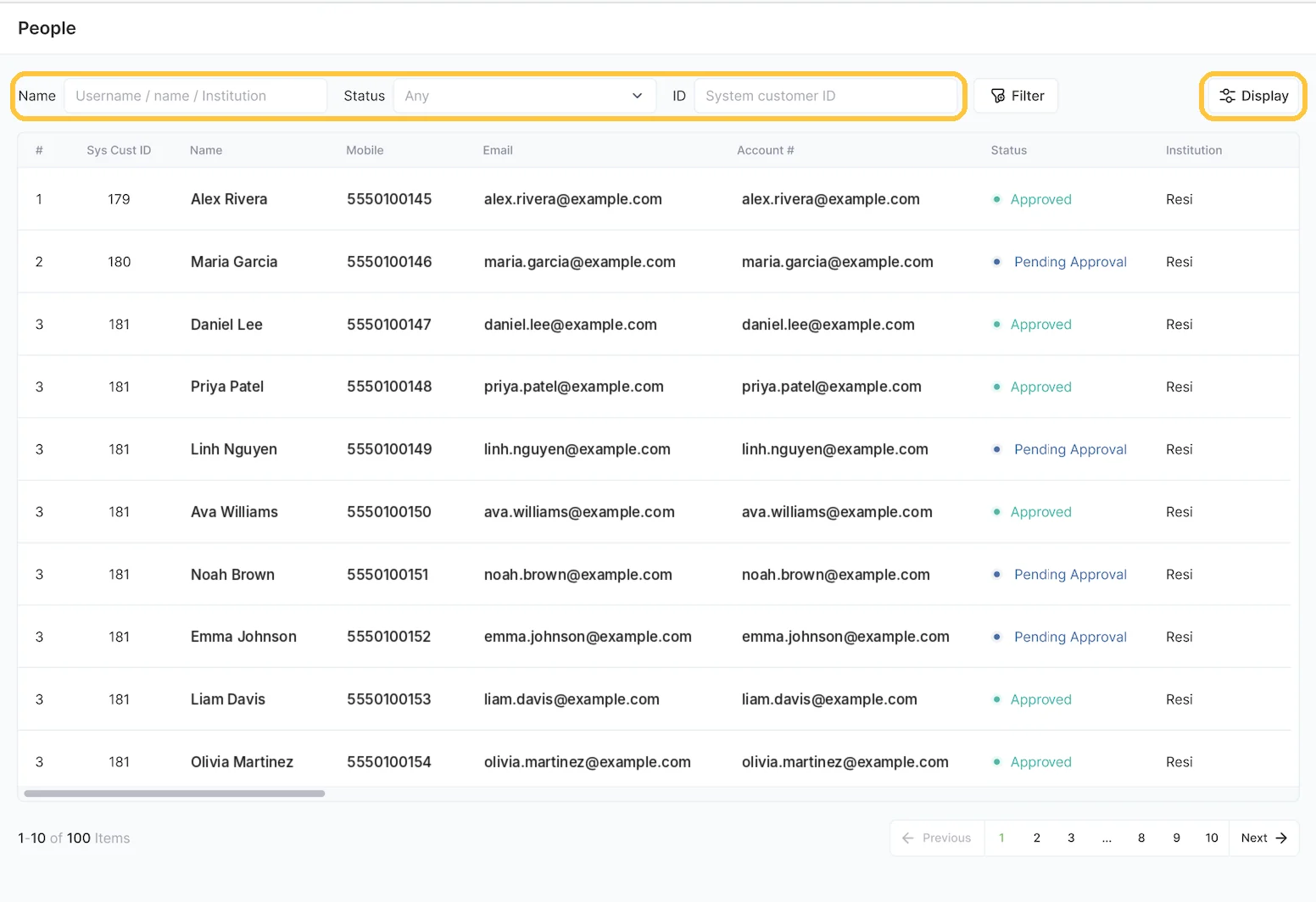Click the Status column header

[1009, 150]
